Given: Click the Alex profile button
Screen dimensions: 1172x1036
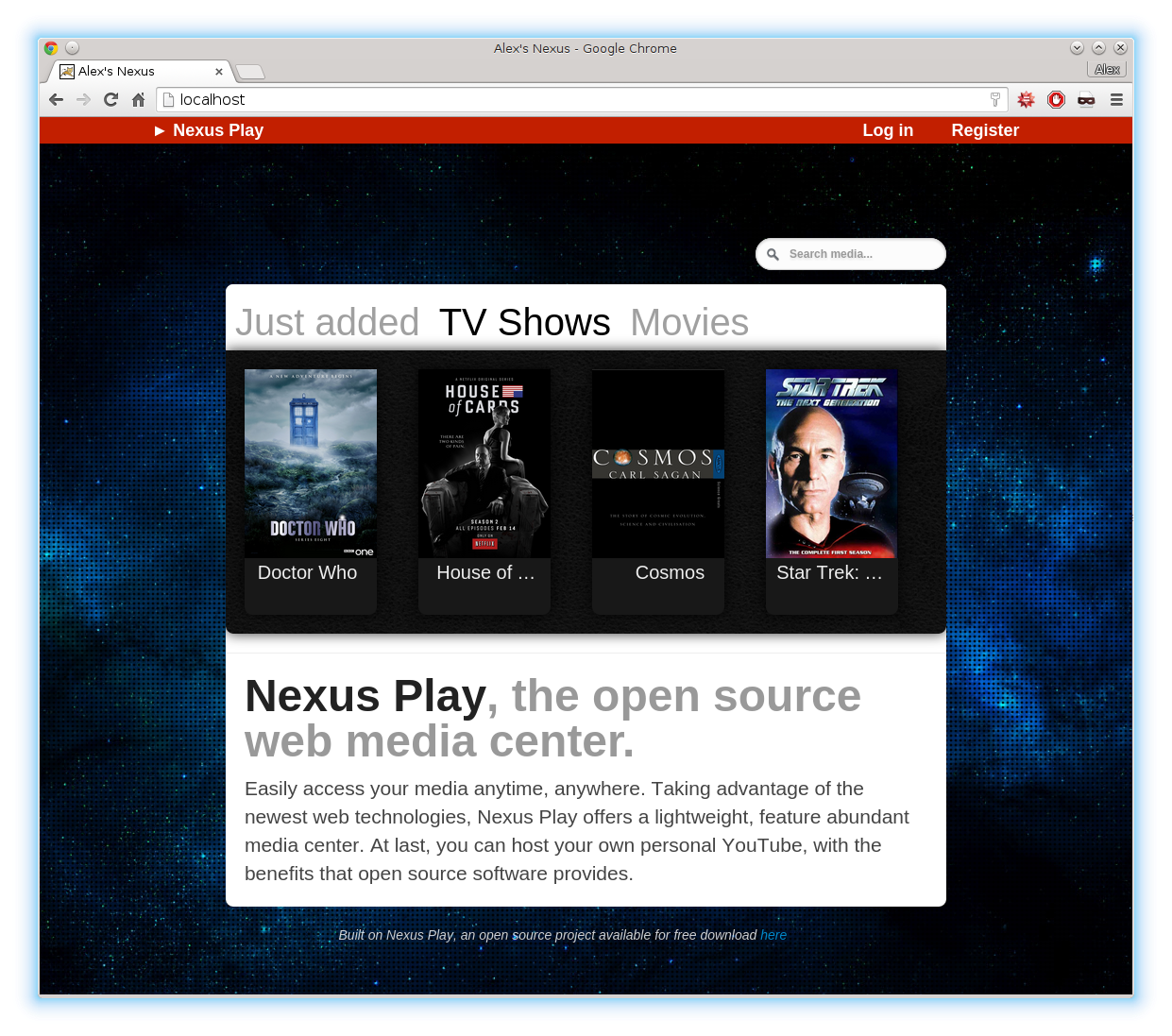Looking at the screenshot, I should tap(1107, 69).
